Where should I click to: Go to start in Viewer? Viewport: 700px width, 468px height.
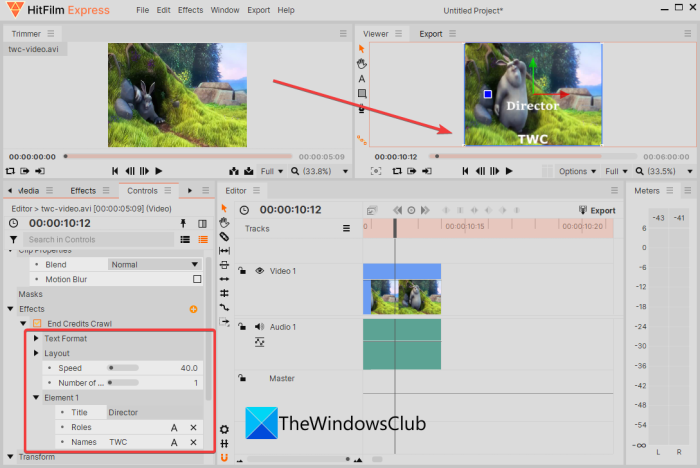(x=465, y=171)
